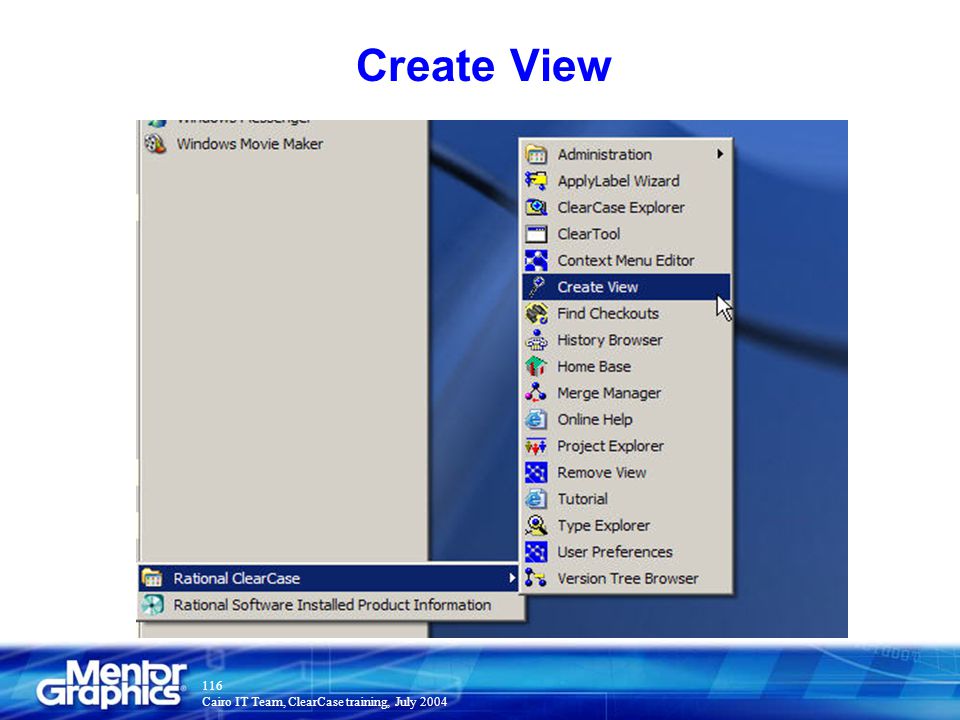
Task: Click the Rational ClearCase folder icon
Action: tap(152, 577)
